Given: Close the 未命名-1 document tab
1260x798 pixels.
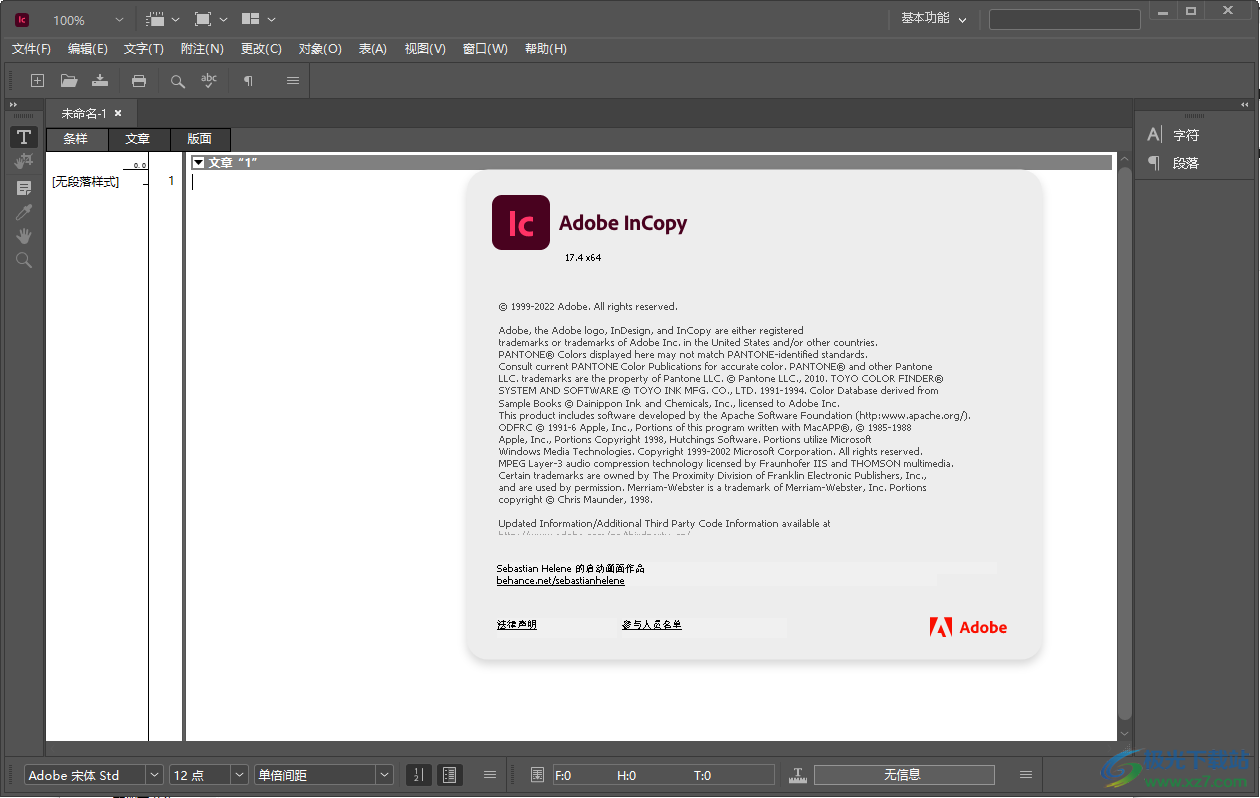Looking at the screenshot, I should click(x=118, y=113).
